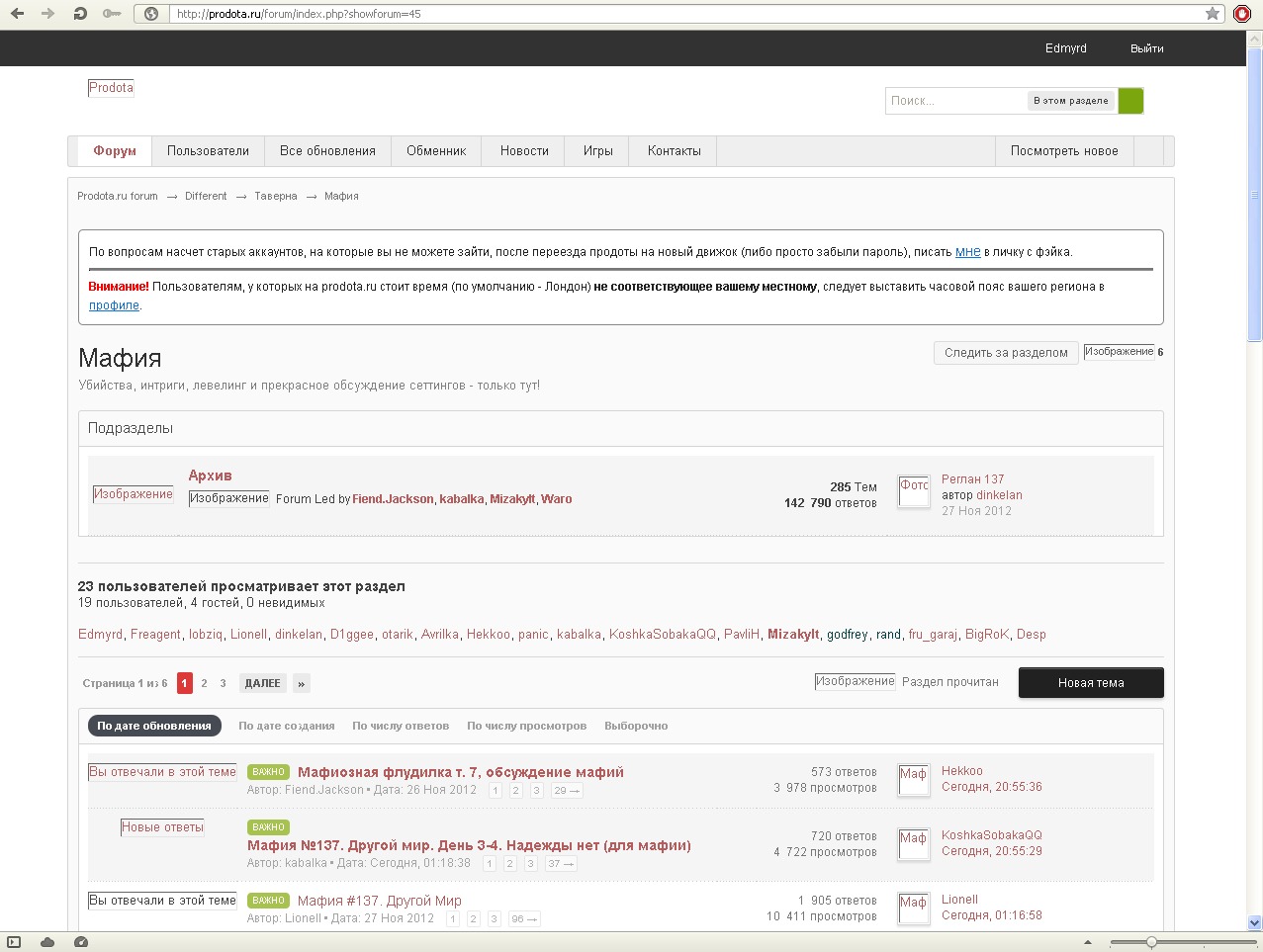Open the red stop-hand ad blocker icon

pyautogui.click(x=1242, y=14)
